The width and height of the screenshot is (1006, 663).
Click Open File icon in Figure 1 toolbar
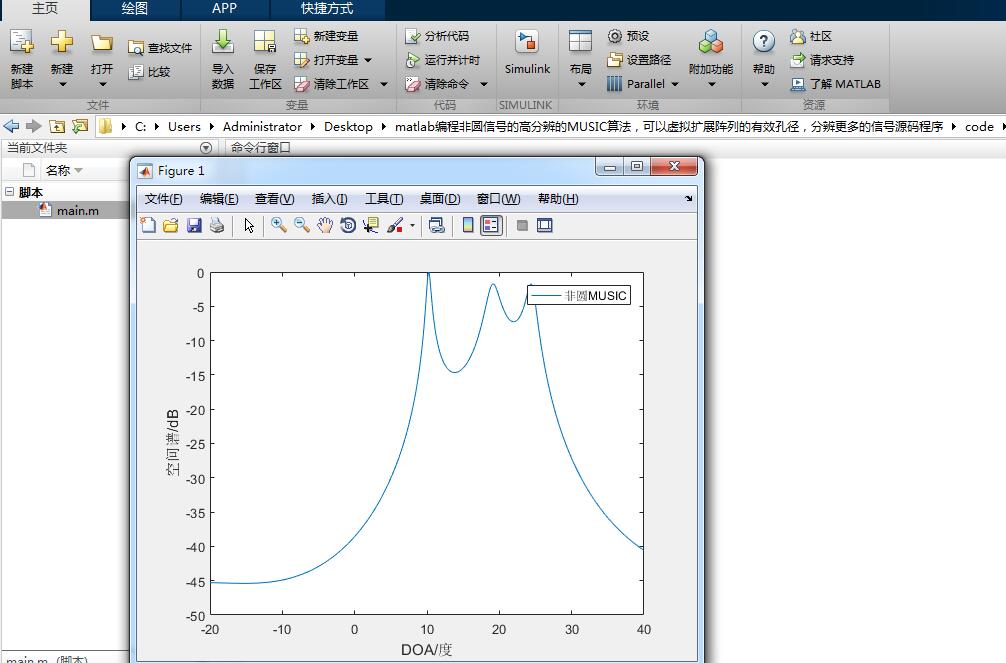tap(171, 225)
